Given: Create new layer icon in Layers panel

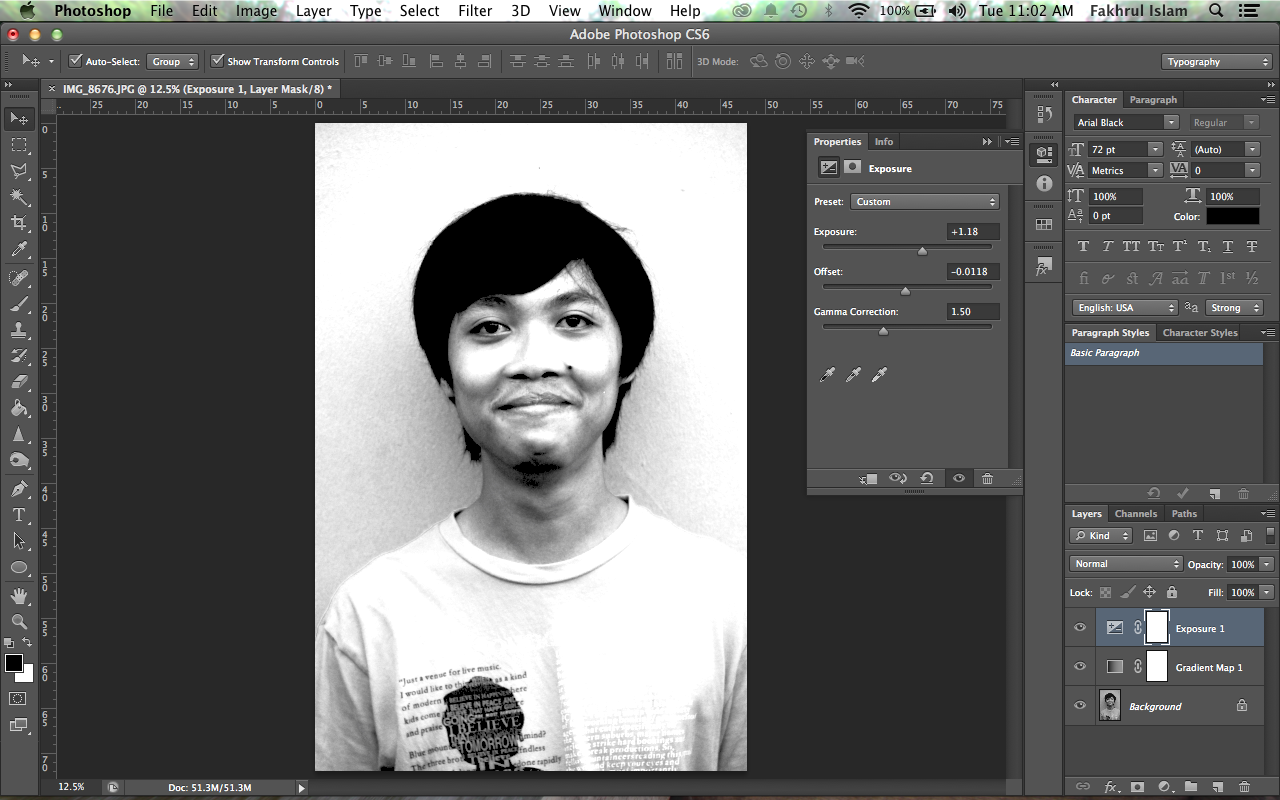Looking at the screenshot, I should click(x=1217, y=787).
